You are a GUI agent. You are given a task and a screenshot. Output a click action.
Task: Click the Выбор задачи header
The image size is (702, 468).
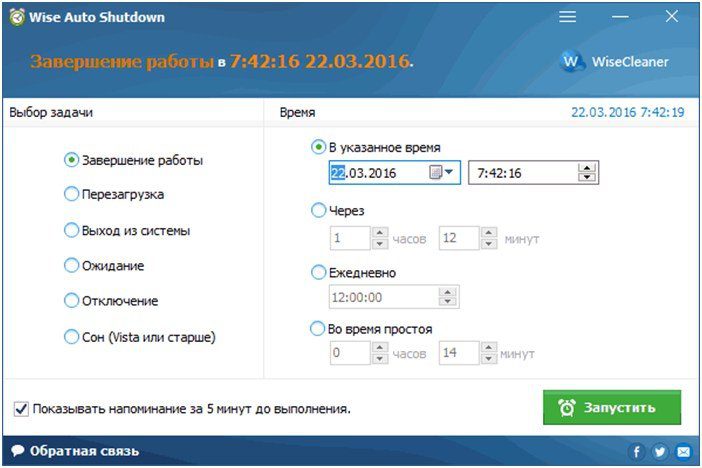coord(51,112)
